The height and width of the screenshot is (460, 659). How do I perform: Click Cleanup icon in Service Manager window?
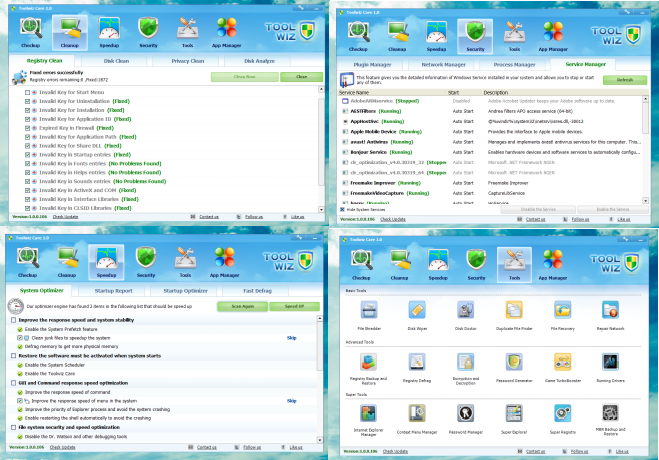pos(397,37)
